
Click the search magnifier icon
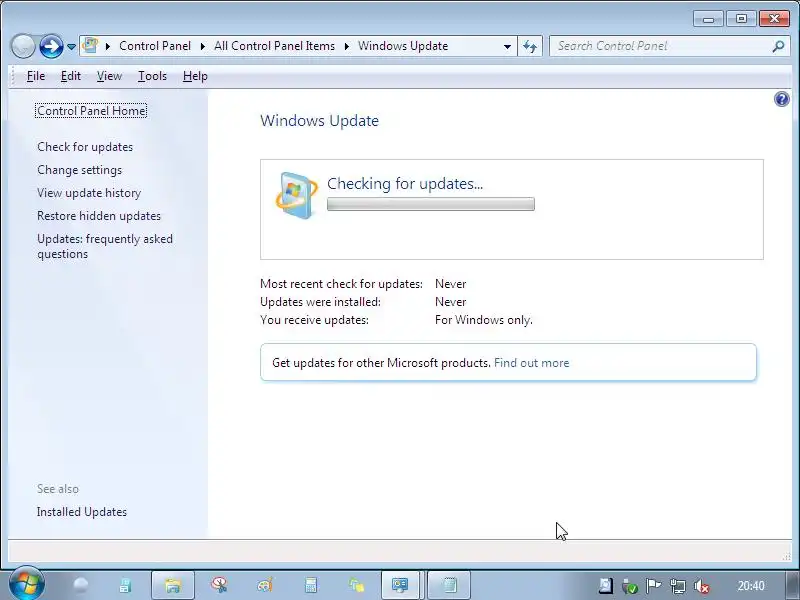click(x=778, y=46)
